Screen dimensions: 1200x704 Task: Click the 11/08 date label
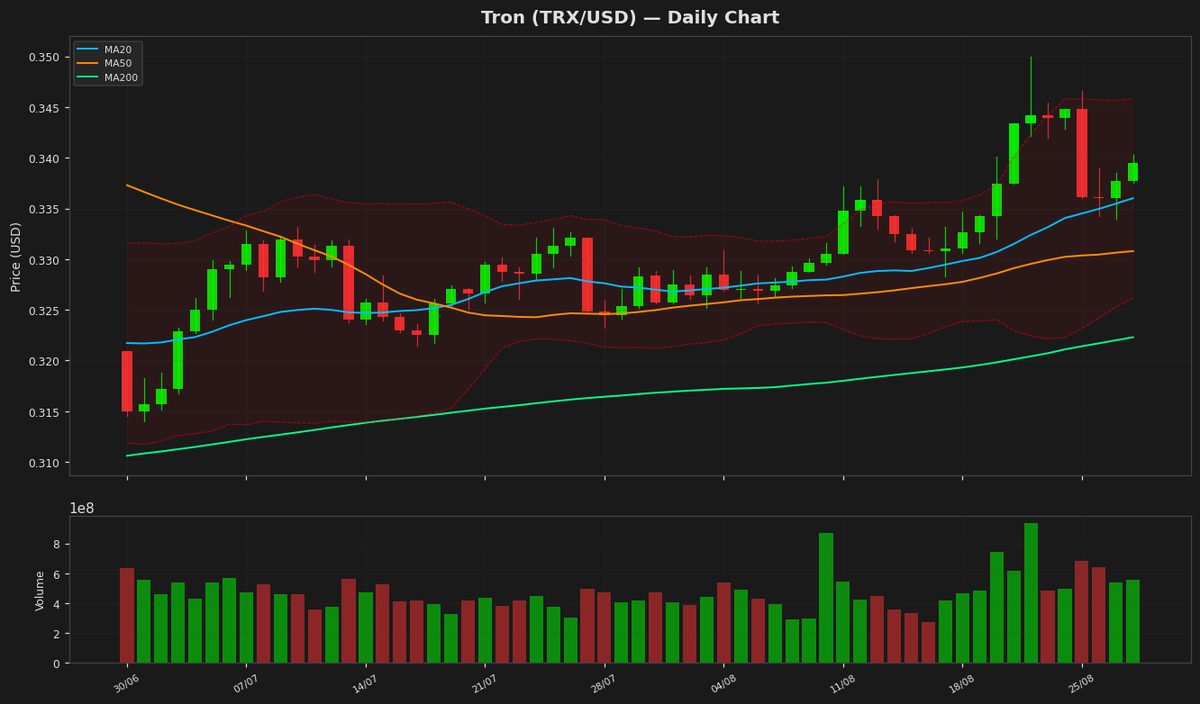tap(842, 682)
